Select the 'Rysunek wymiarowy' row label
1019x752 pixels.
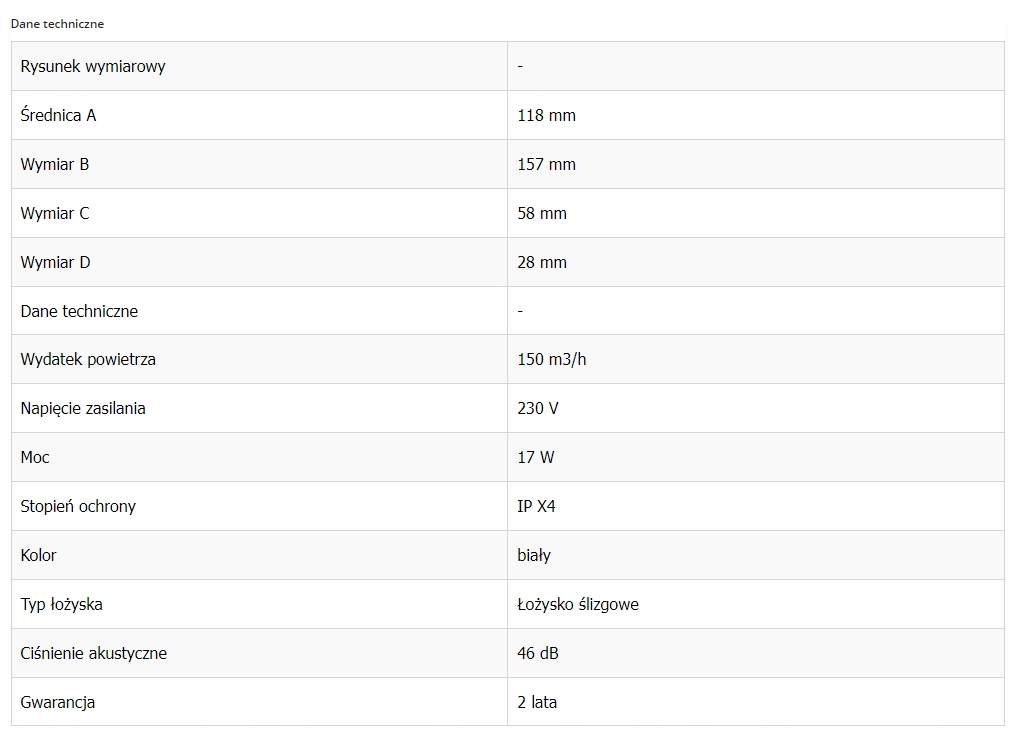(93, 66)
